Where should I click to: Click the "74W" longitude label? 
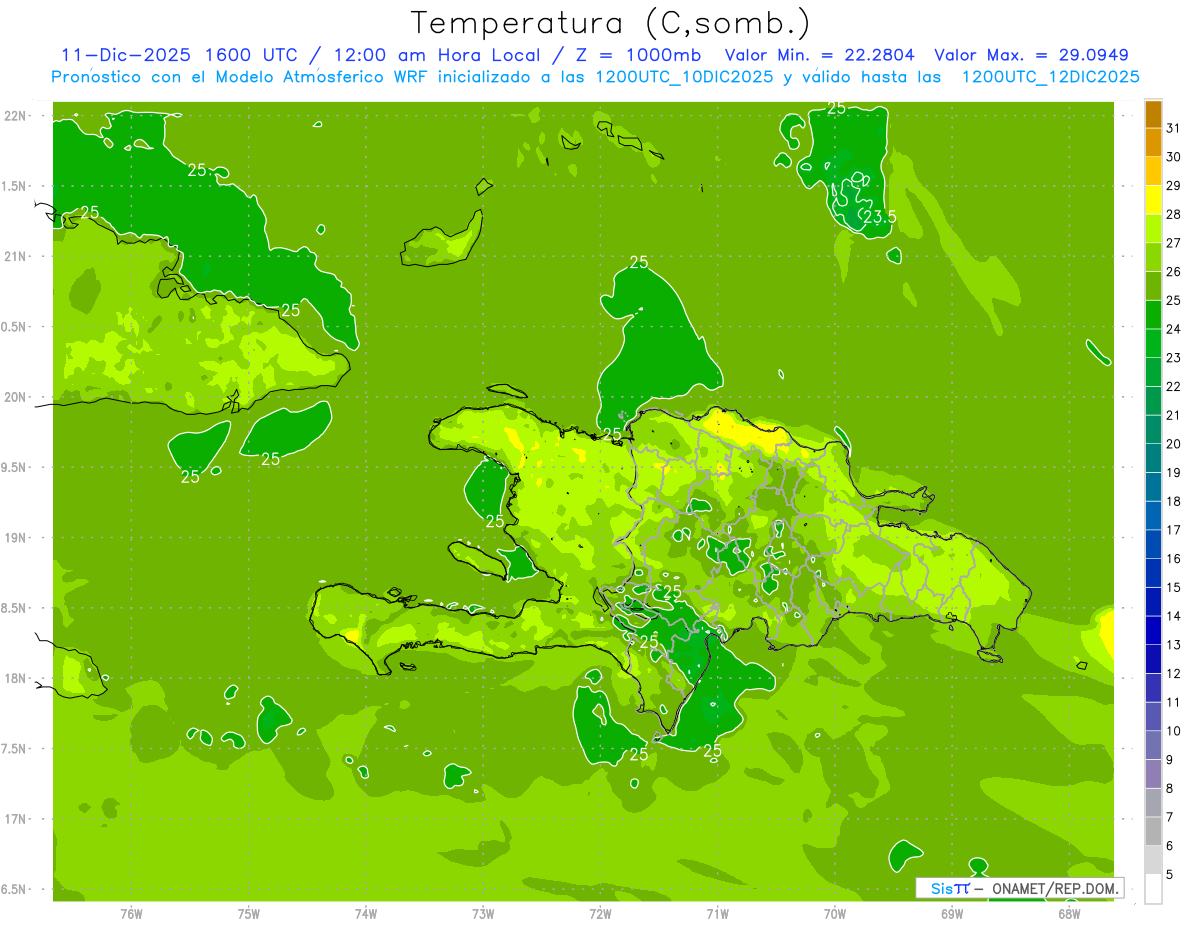(x=366, y=913)
